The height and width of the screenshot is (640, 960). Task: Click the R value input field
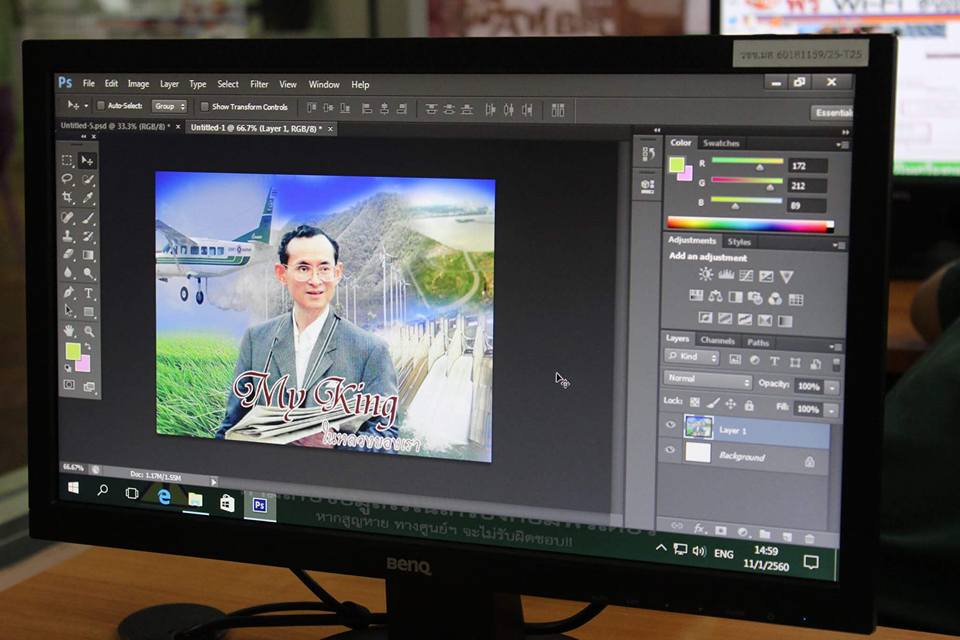[x=806, y=166]
